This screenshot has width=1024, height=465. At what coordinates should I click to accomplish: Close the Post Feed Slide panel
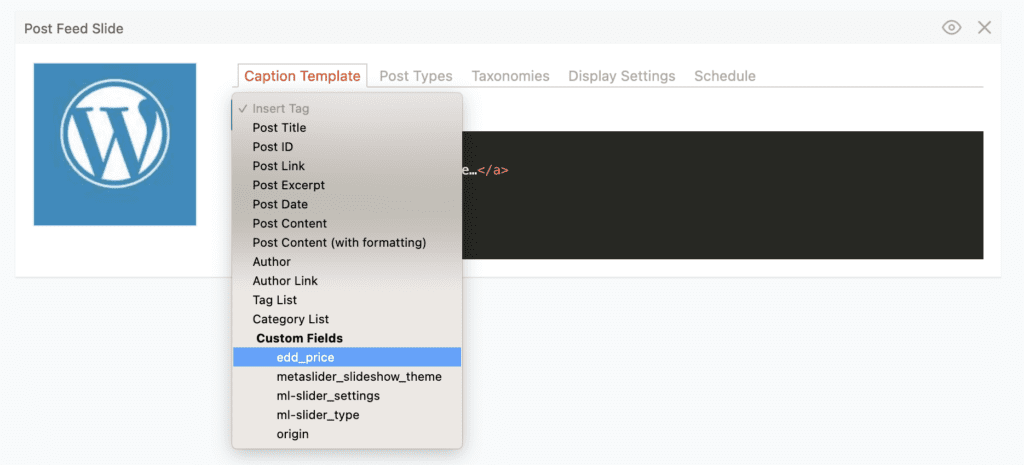click(984, 27)
